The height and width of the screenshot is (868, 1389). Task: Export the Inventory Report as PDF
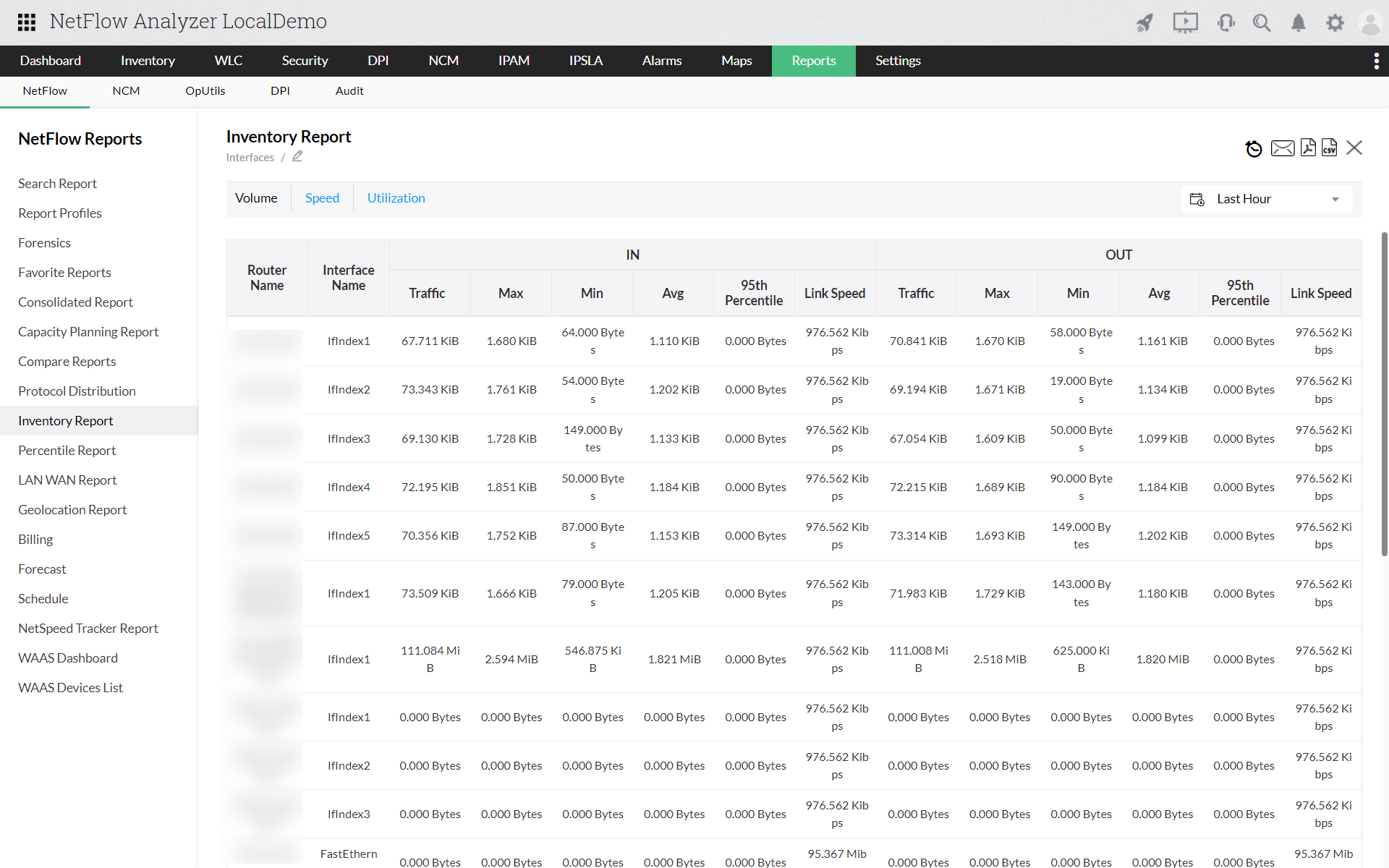1307,148
